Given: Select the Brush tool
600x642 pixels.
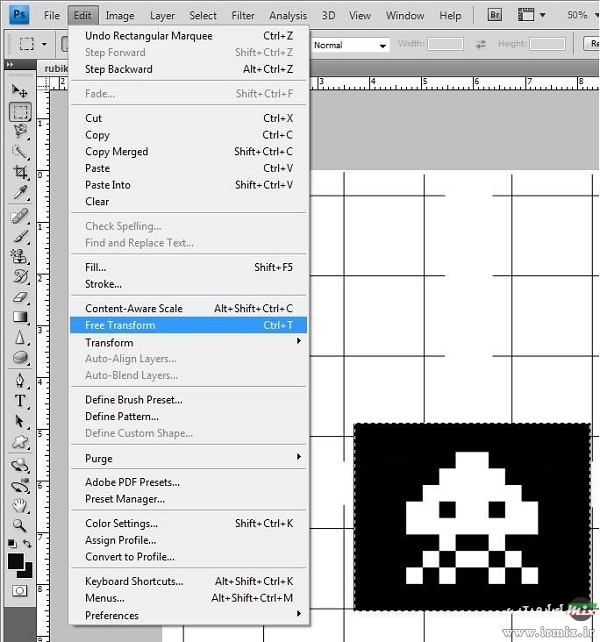Looking at the screenshot, I should (20, 236).
